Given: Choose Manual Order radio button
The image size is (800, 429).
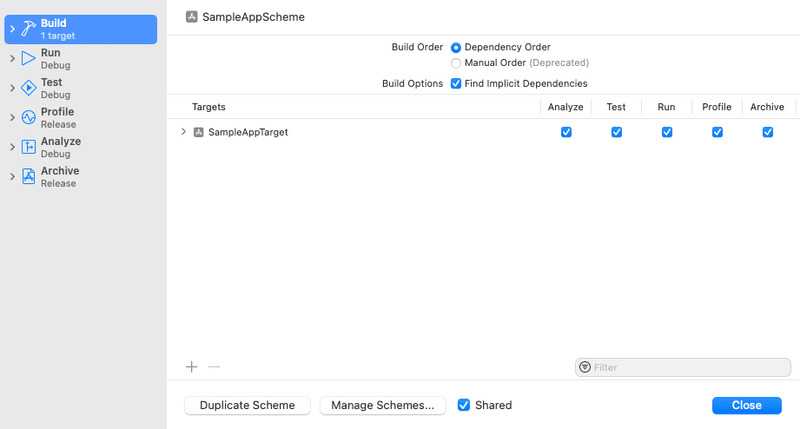Looking at the screenshot, I should coord(456,63).
